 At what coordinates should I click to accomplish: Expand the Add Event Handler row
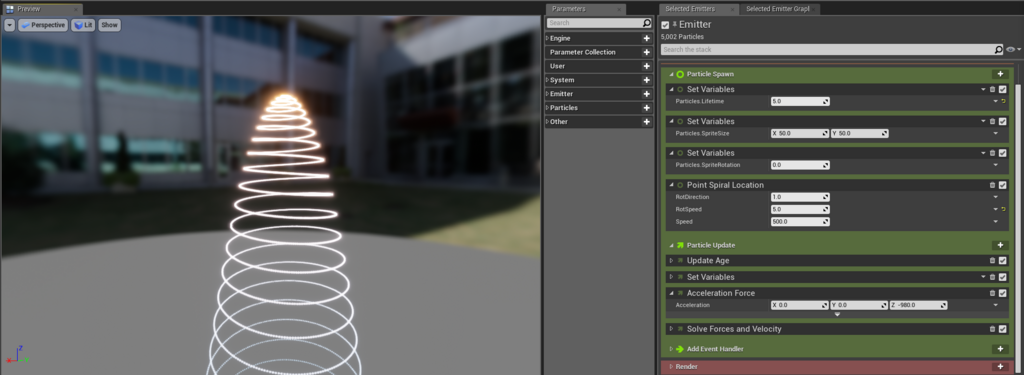671,349
